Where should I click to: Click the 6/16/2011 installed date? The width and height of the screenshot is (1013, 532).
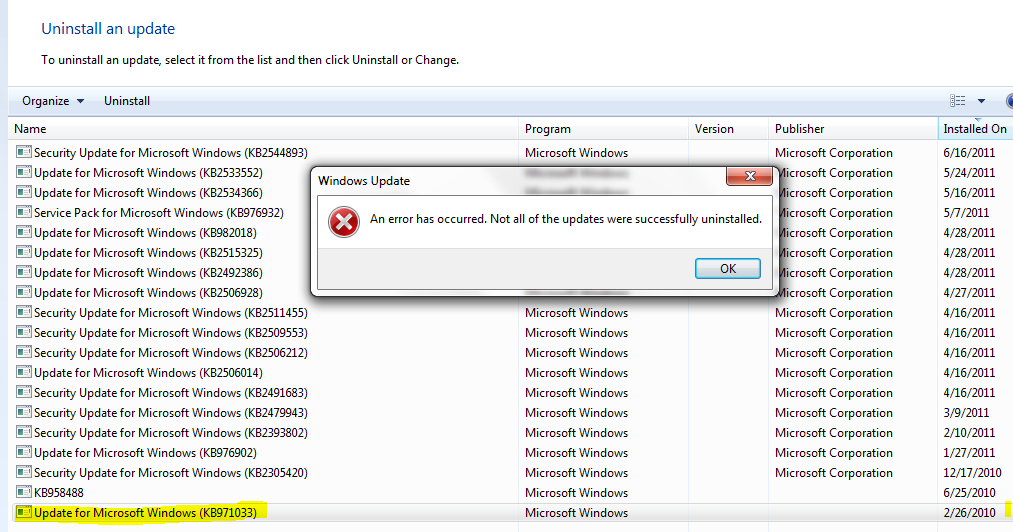(x=969, y=153)
